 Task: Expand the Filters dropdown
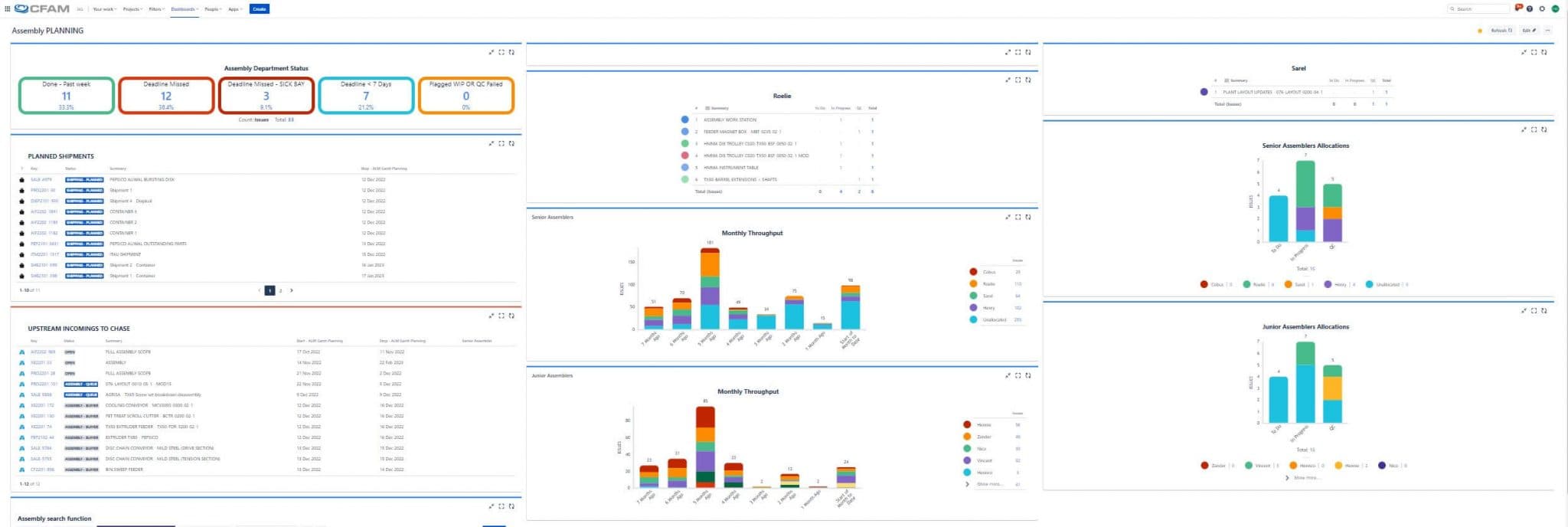click(x=156, y=9)
